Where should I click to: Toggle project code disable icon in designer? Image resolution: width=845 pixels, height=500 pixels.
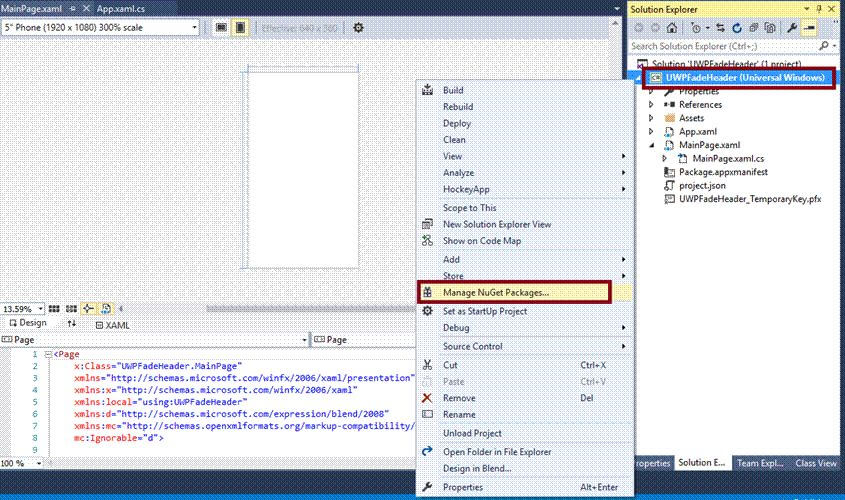(106, 309)
